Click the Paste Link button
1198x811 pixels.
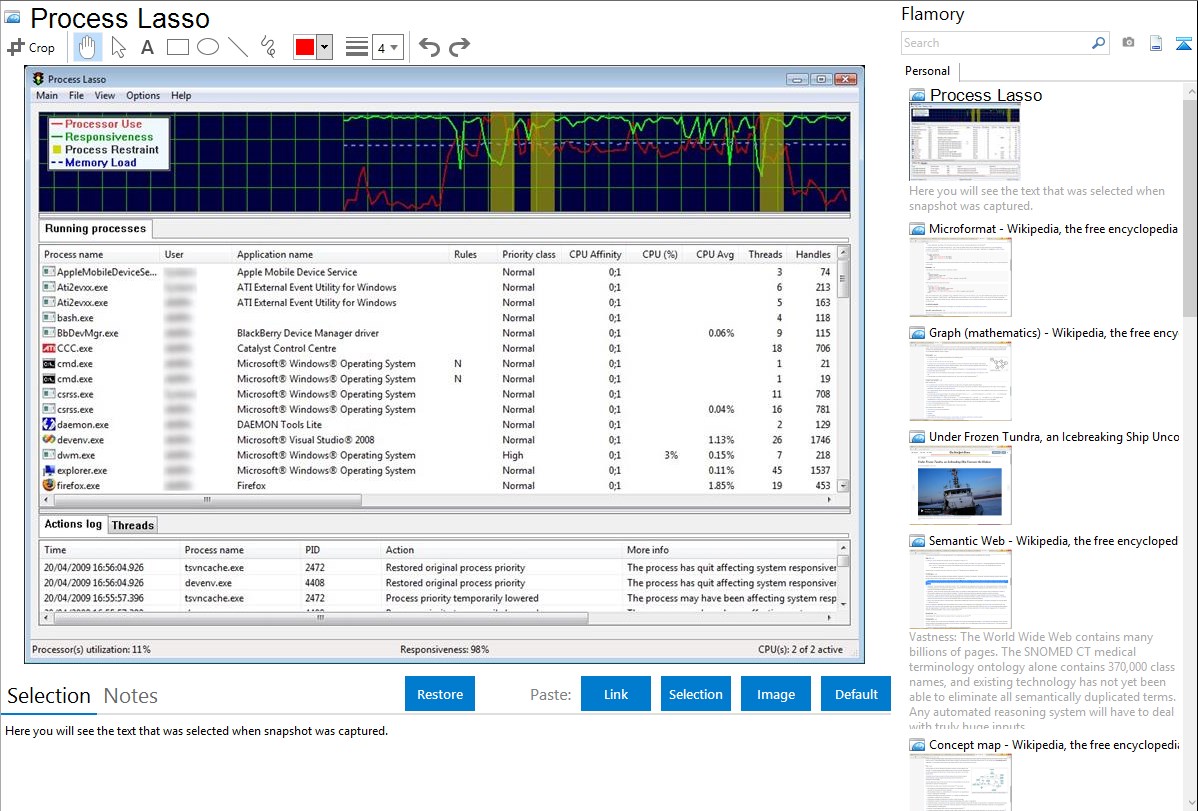click(x=616, y=694)
